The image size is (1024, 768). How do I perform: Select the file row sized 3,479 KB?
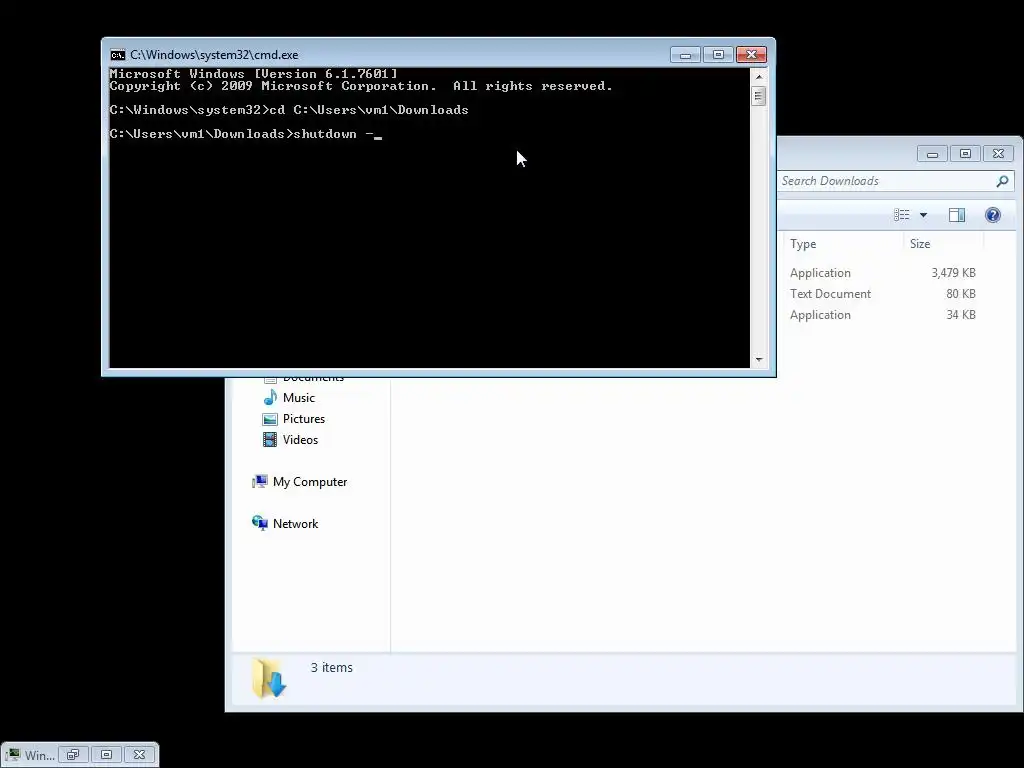point(882,273)
